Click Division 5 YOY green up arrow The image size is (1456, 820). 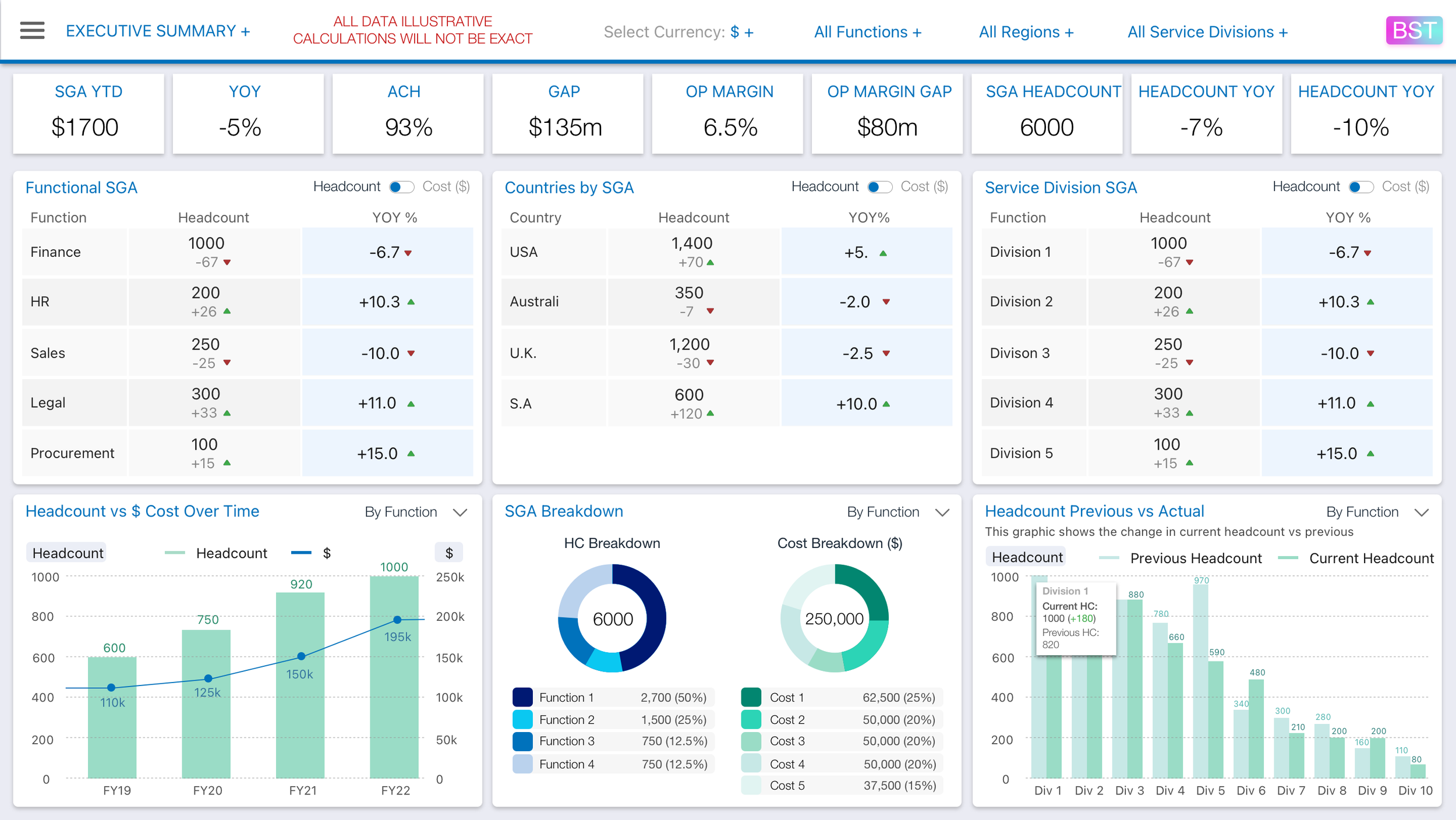click(1370, 454)
